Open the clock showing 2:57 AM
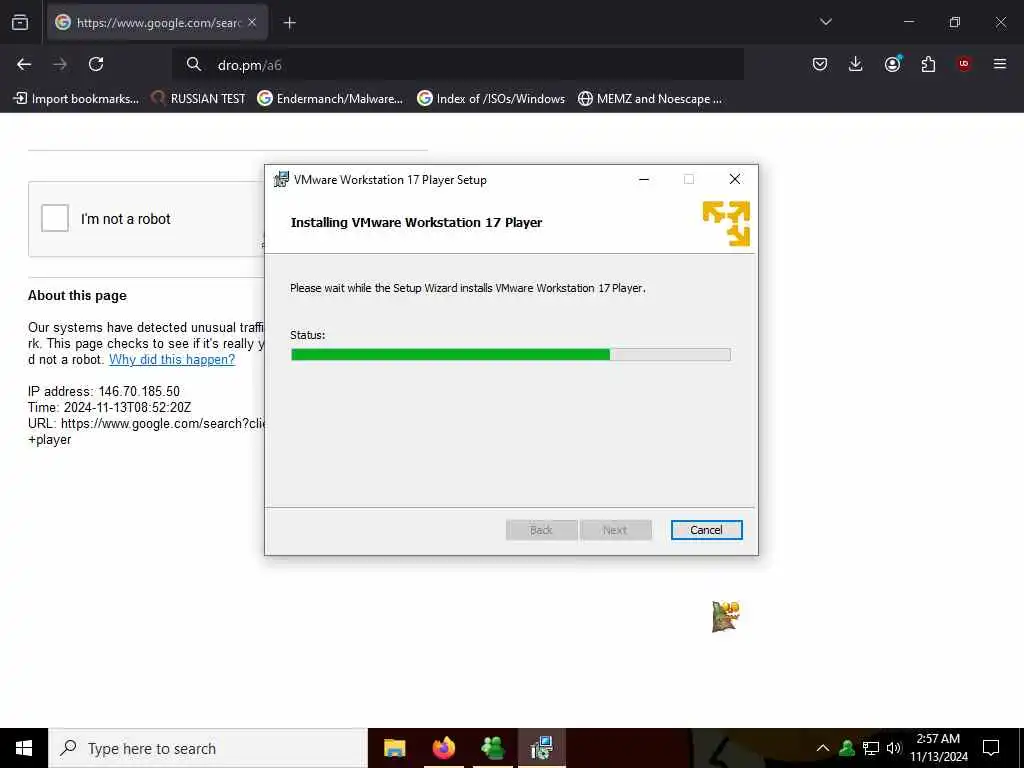The height and width of the screenshot is (768, 1024). tap(938, 748)
